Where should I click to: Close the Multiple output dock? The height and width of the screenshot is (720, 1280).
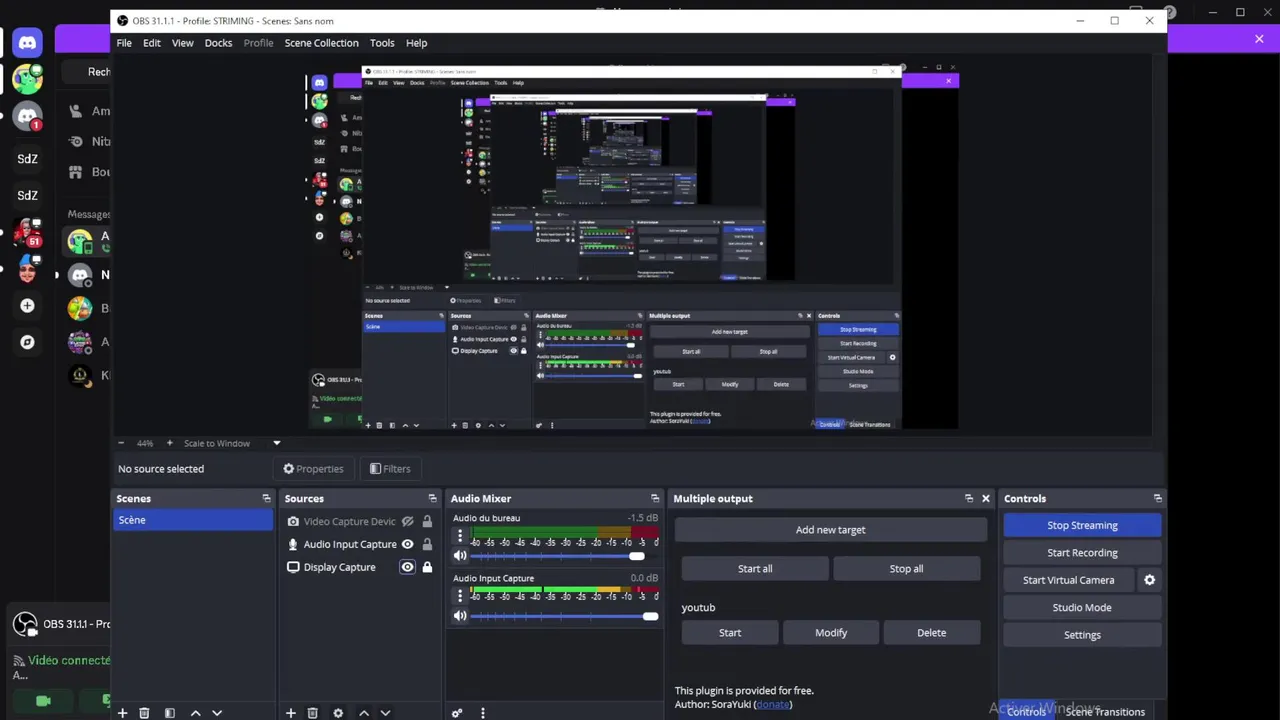[x=985, y=498]
